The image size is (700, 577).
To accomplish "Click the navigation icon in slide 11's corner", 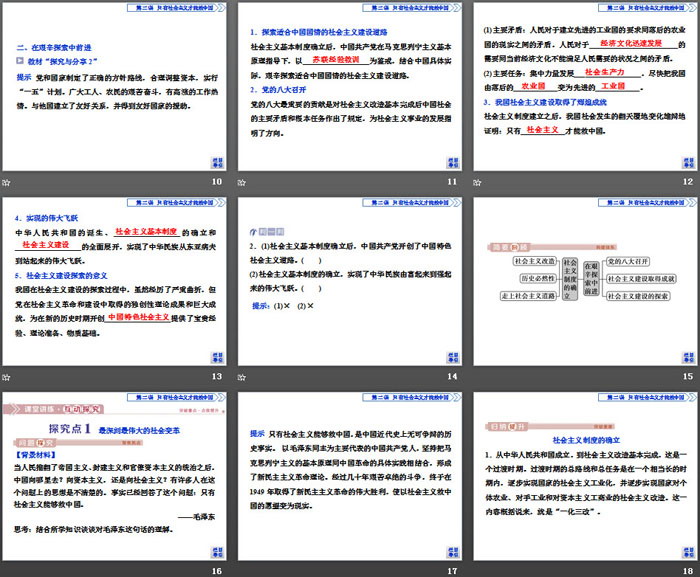I will click(x=453, y=163).
